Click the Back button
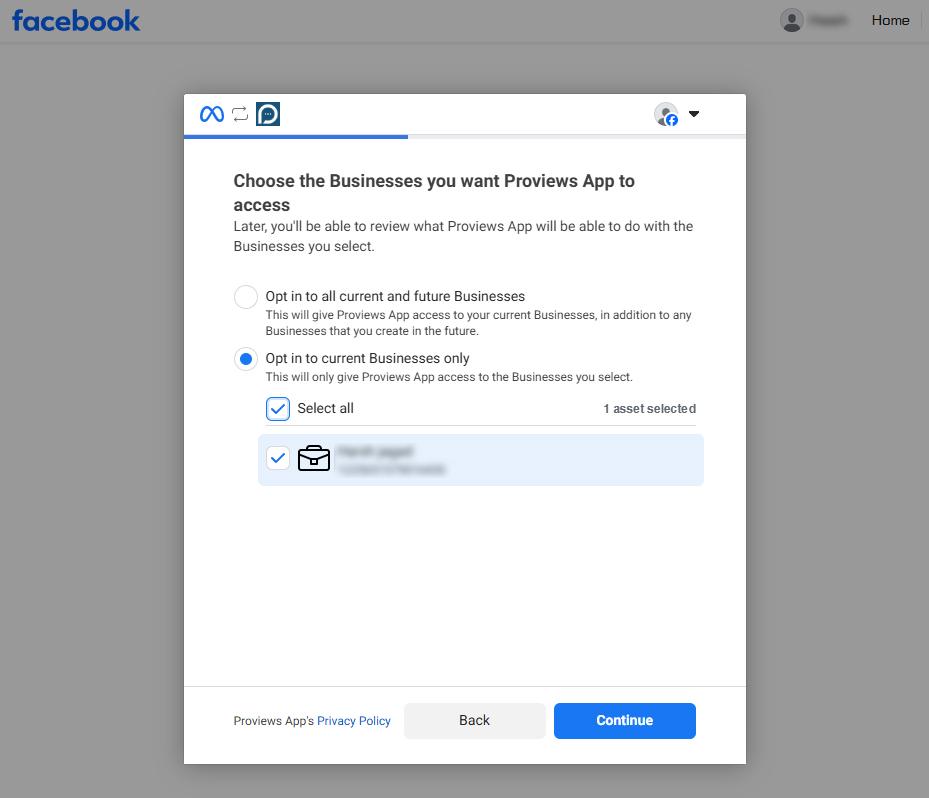Screen dimensions: 929x798 coord(474,720)
